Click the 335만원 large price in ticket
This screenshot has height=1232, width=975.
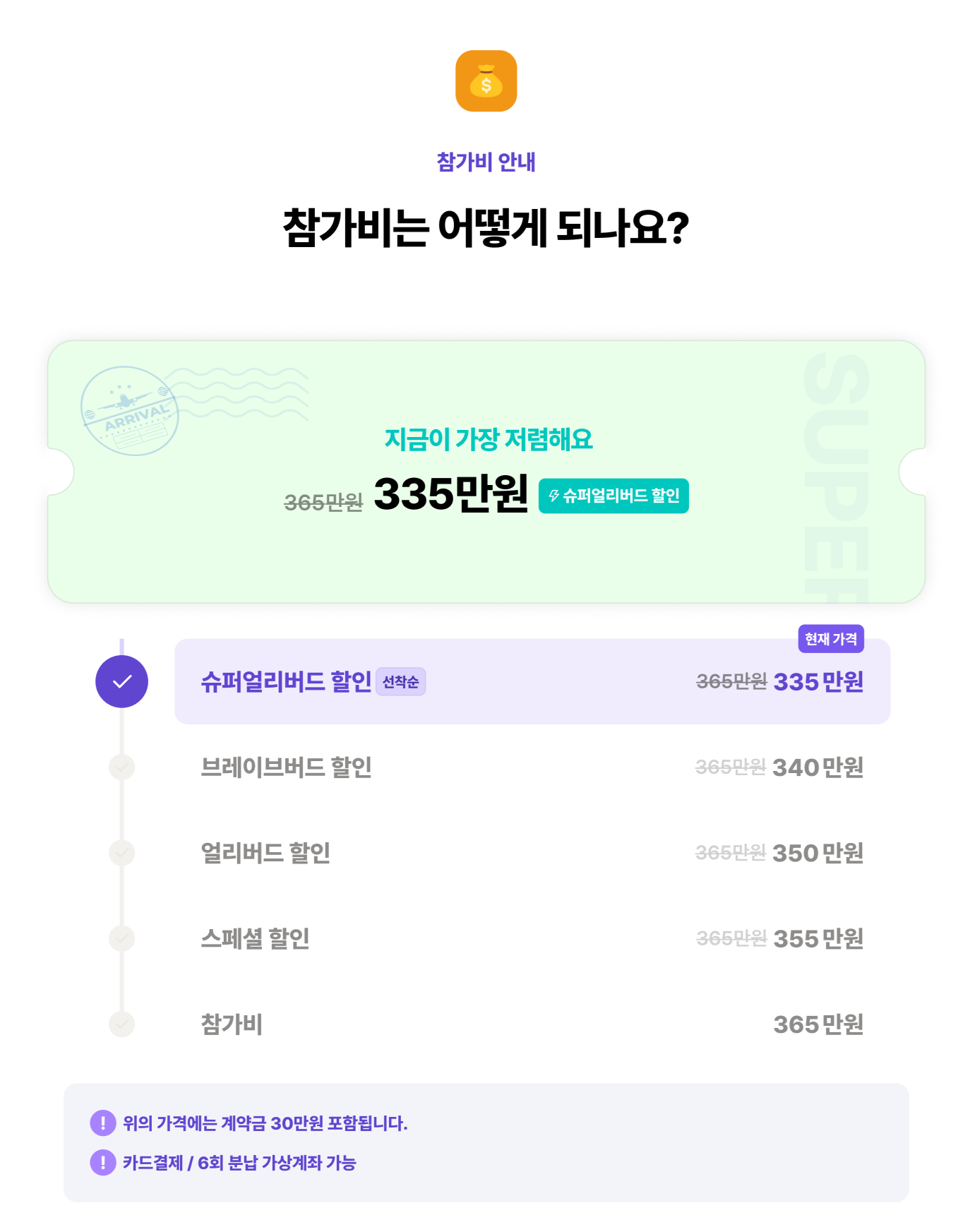[x=451, y=494]
